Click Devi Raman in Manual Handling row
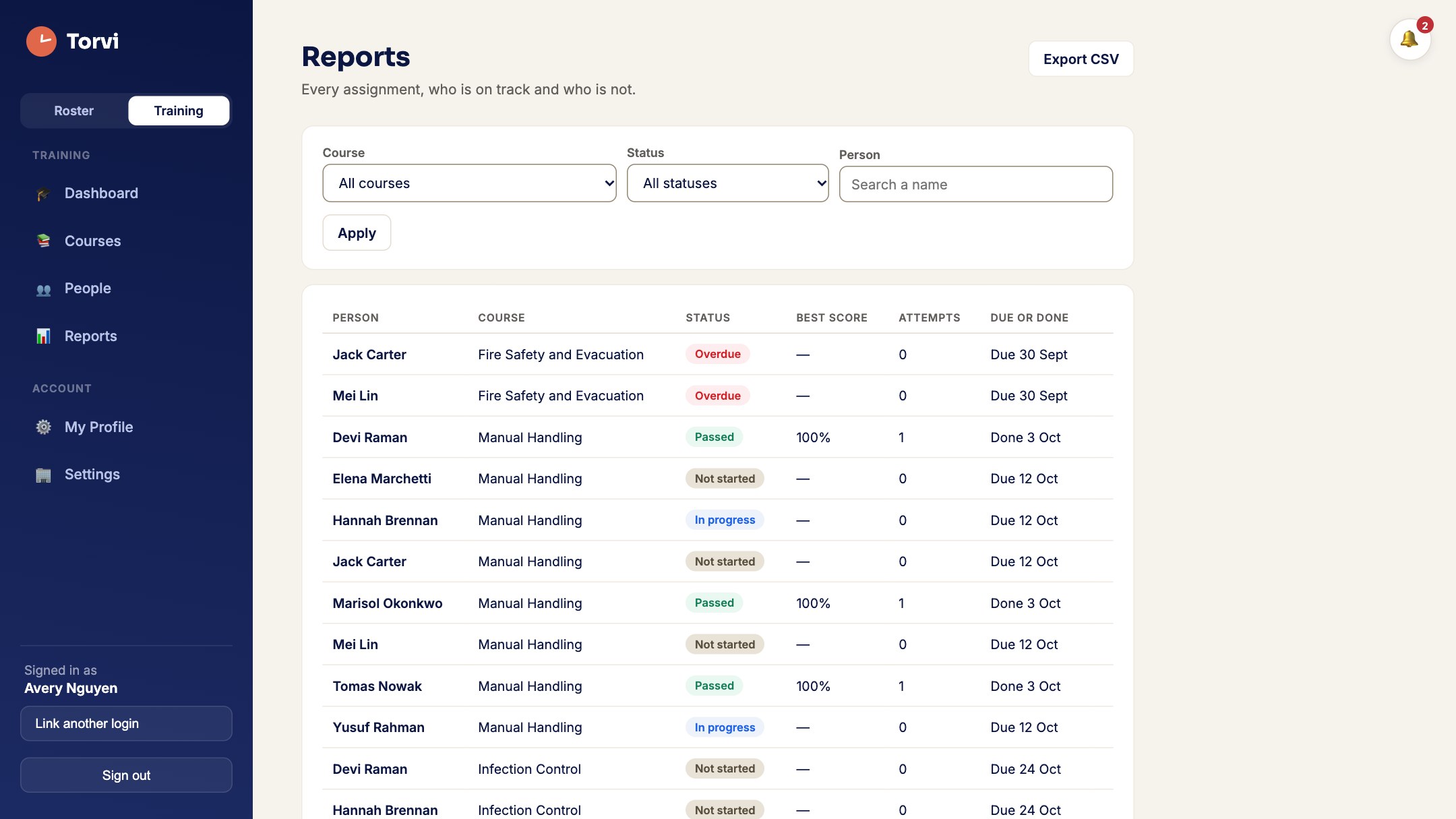The image size is (1456, 819). tap(370, 437)
